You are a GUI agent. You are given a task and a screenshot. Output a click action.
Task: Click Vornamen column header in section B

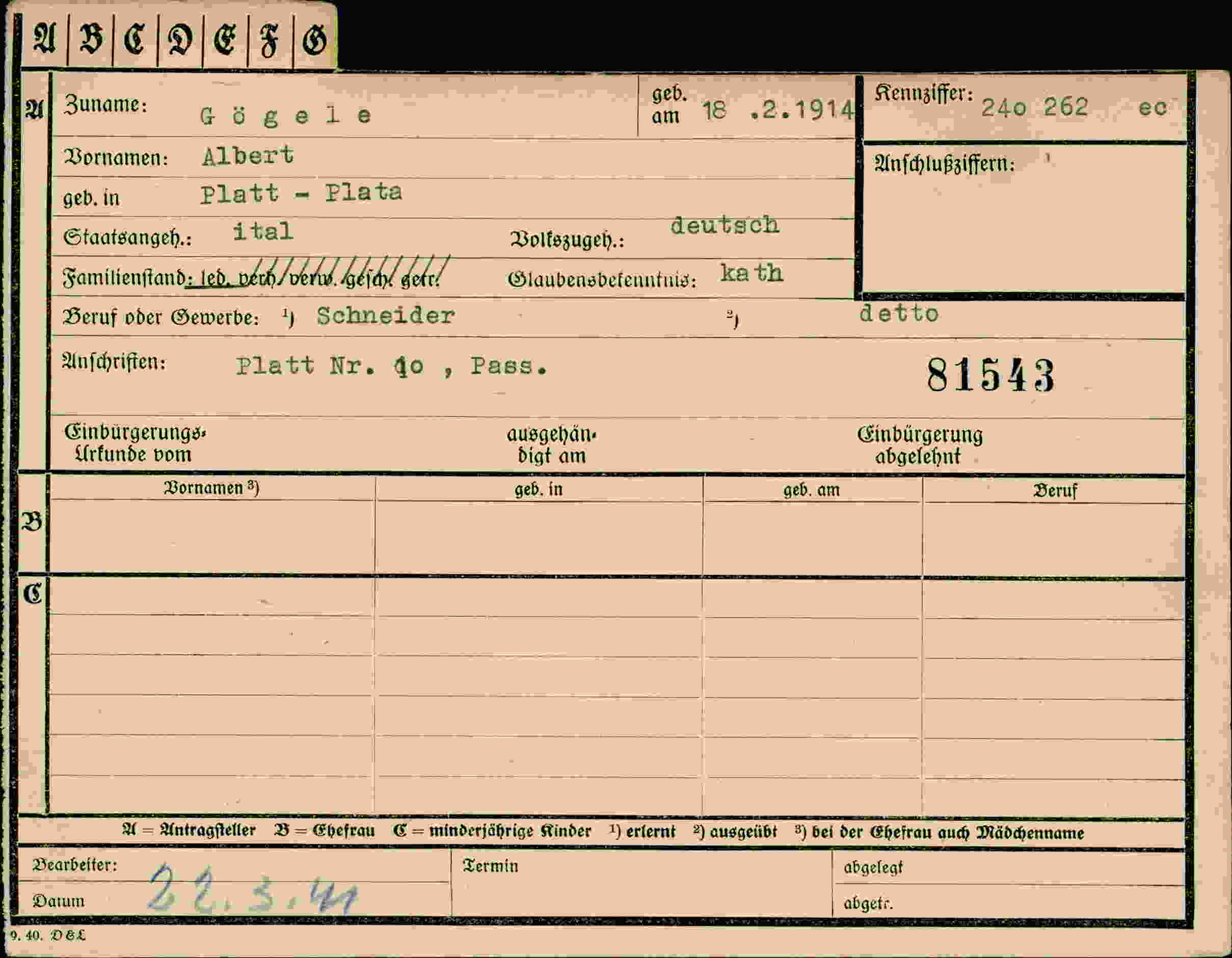211,488
